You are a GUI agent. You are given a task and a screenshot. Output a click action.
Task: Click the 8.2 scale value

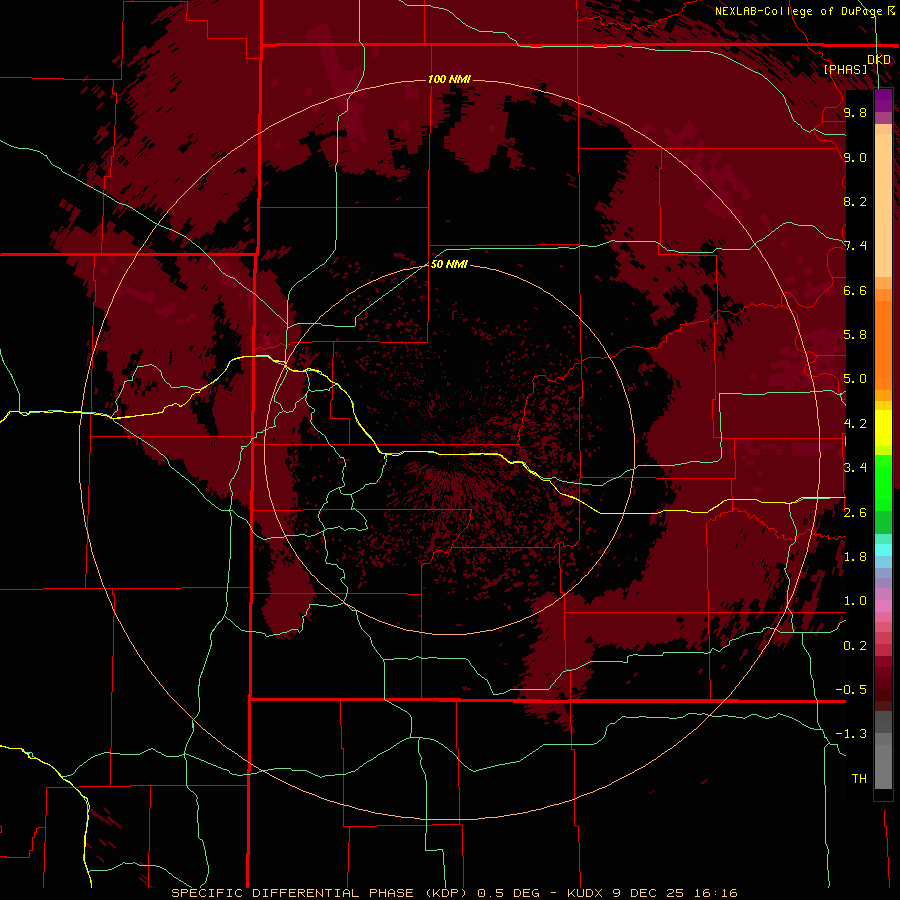coord(855,201)
